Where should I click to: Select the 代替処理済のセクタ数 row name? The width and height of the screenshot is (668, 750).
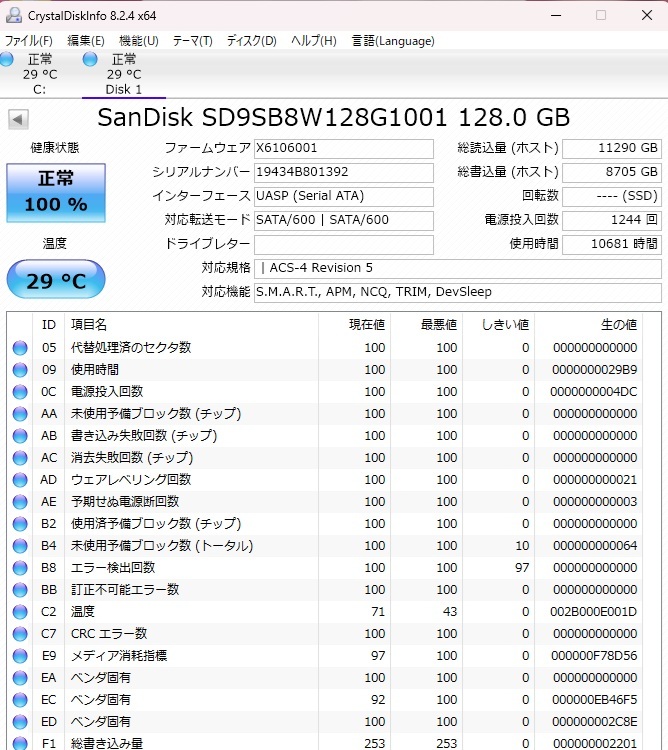[131, 348]
